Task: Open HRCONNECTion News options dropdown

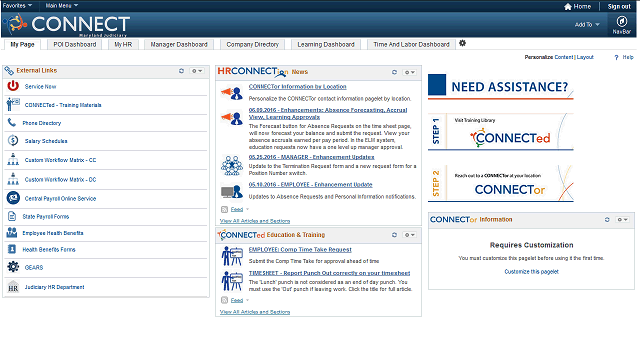Action: [x=410, y=72]
